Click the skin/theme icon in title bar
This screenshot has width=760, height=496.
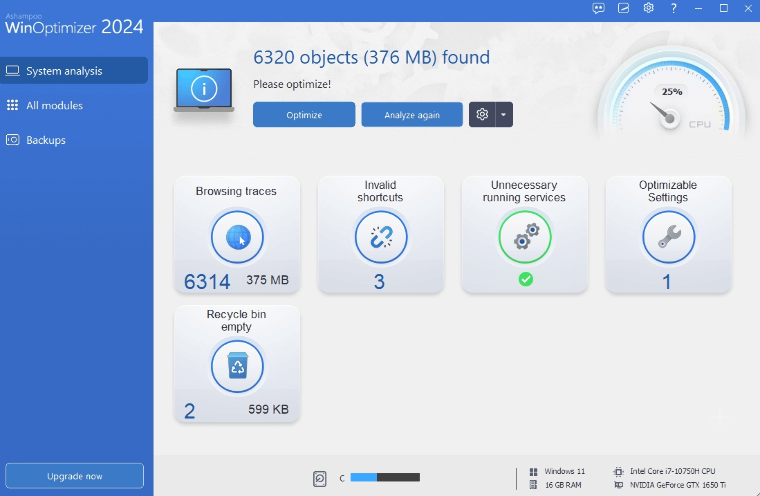(624, 8)
